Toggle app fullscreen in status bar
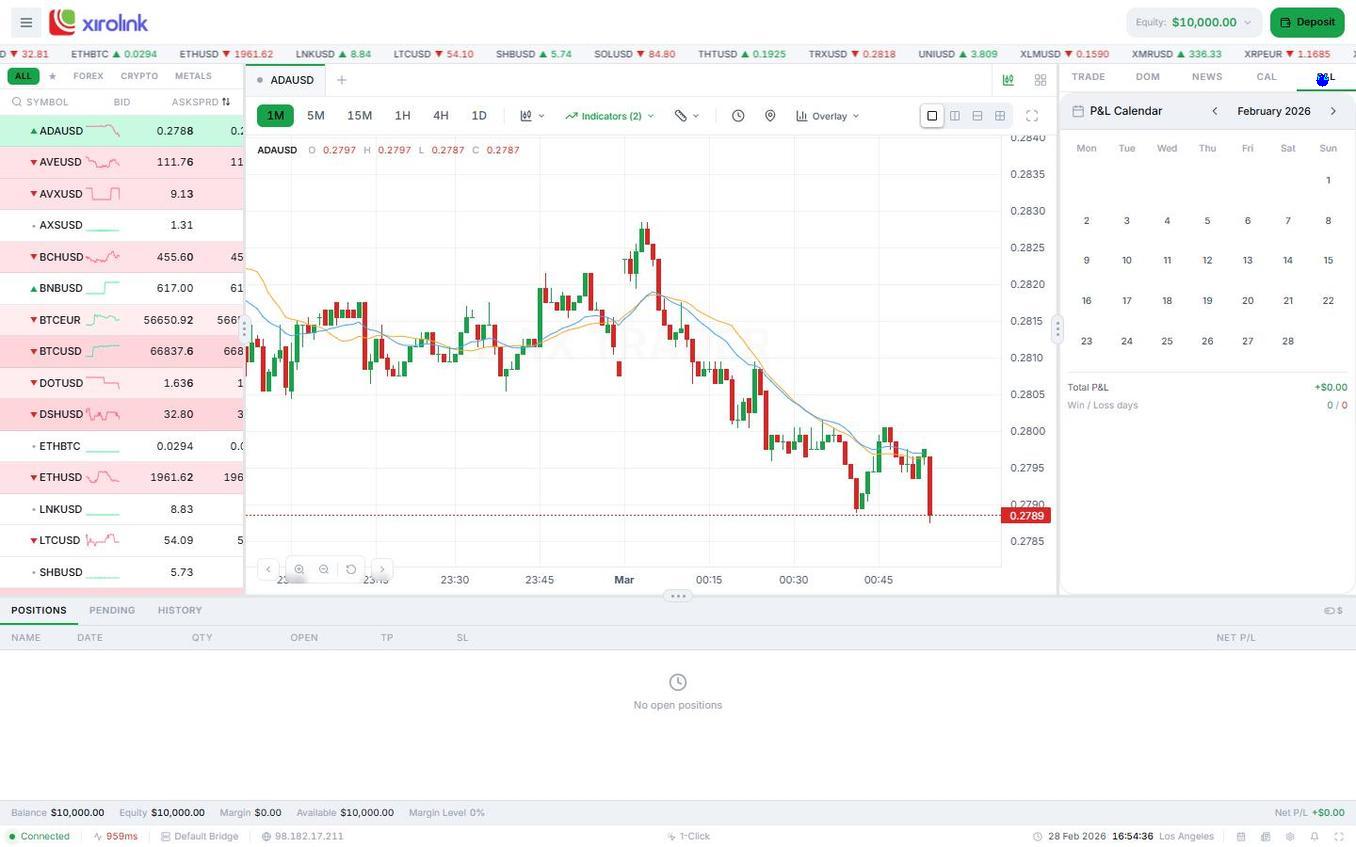This screenshot has width=1356, height=847. point(1339,837)
